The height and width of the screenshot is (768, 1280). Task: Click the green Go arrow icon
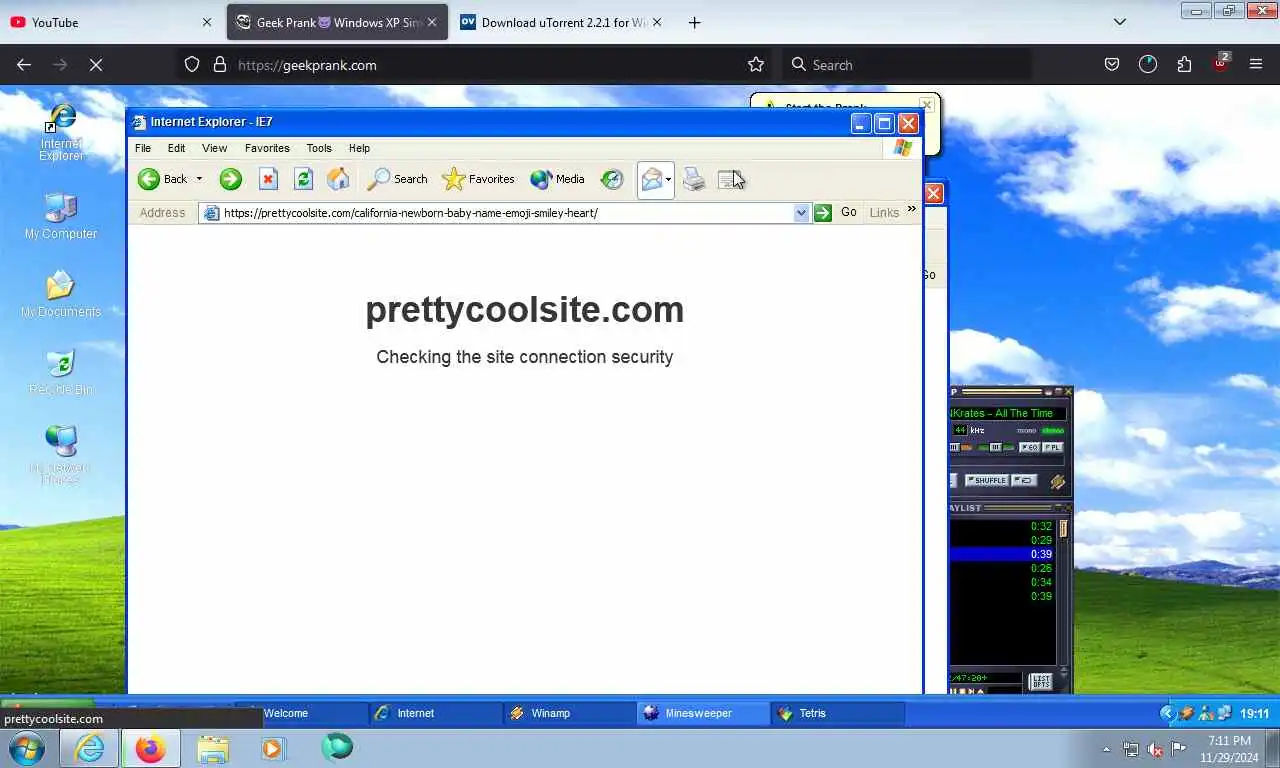point(823,212)
